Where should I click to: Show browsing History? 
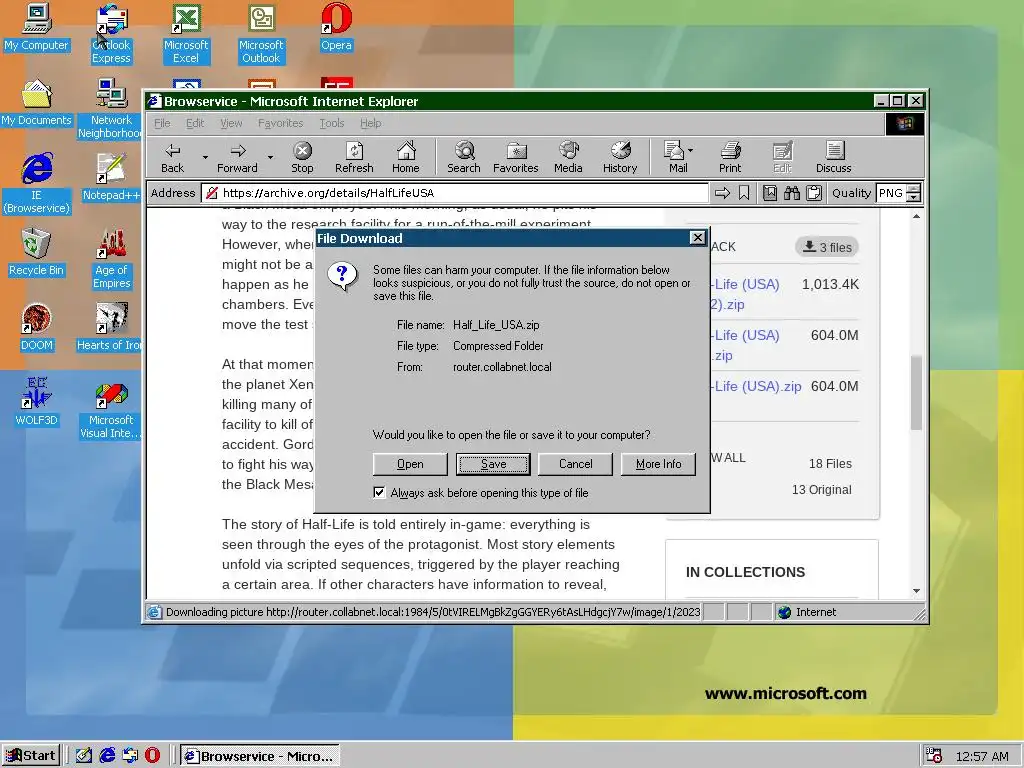coord(620,157)
